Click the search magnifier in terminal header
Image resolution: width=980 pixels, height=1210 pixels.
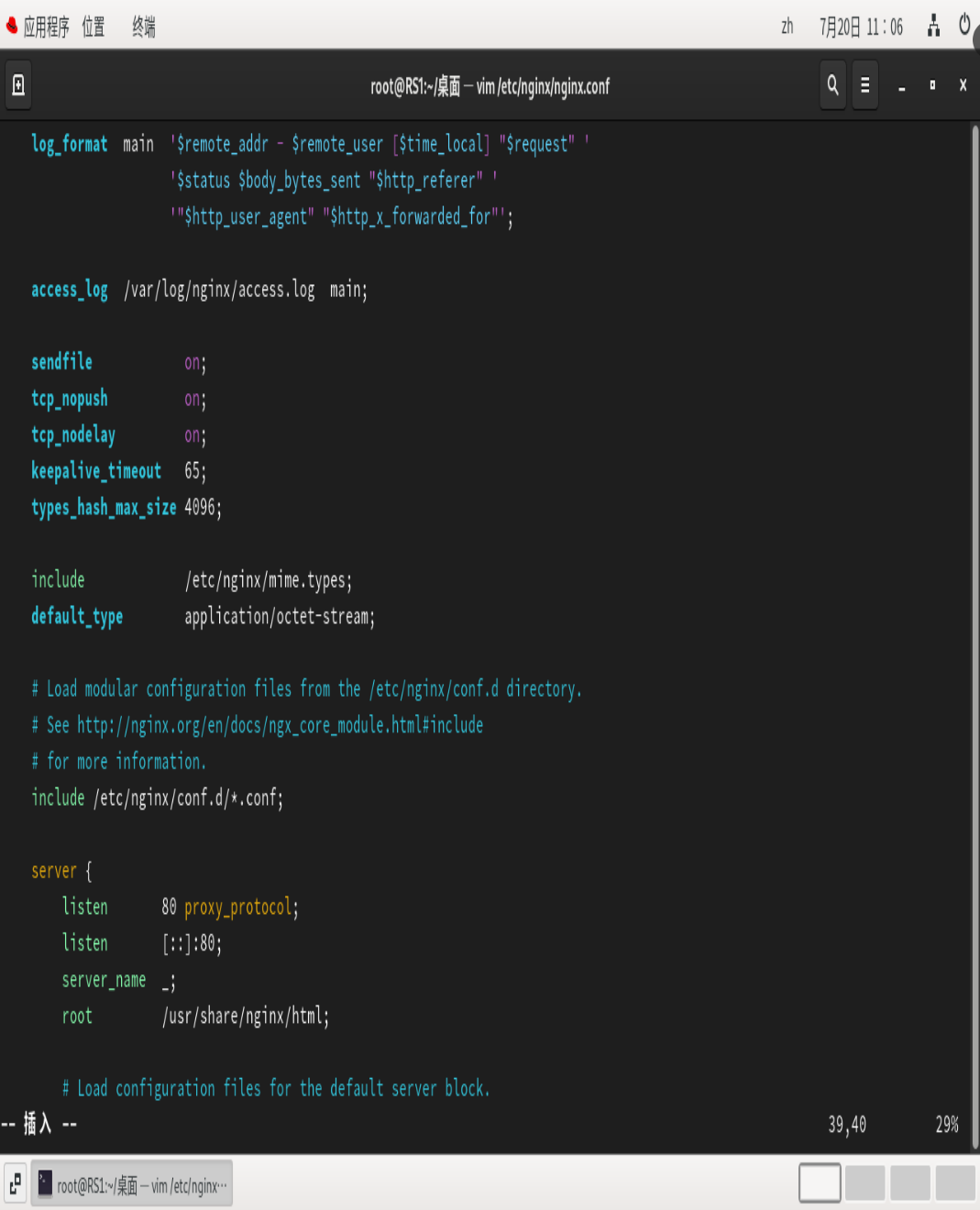[x=832, y=85]
